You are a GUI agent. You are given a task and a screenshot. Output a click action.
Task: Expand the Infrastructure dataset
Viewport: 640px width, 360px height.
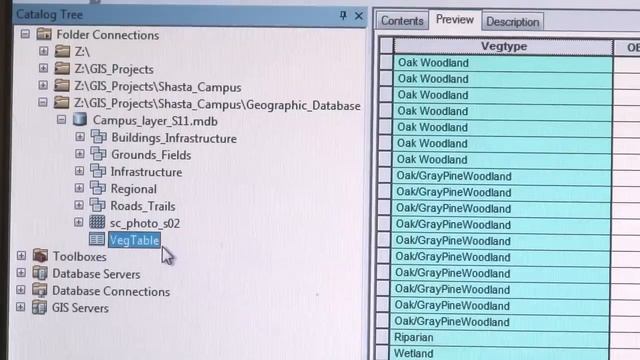point(80,171)
